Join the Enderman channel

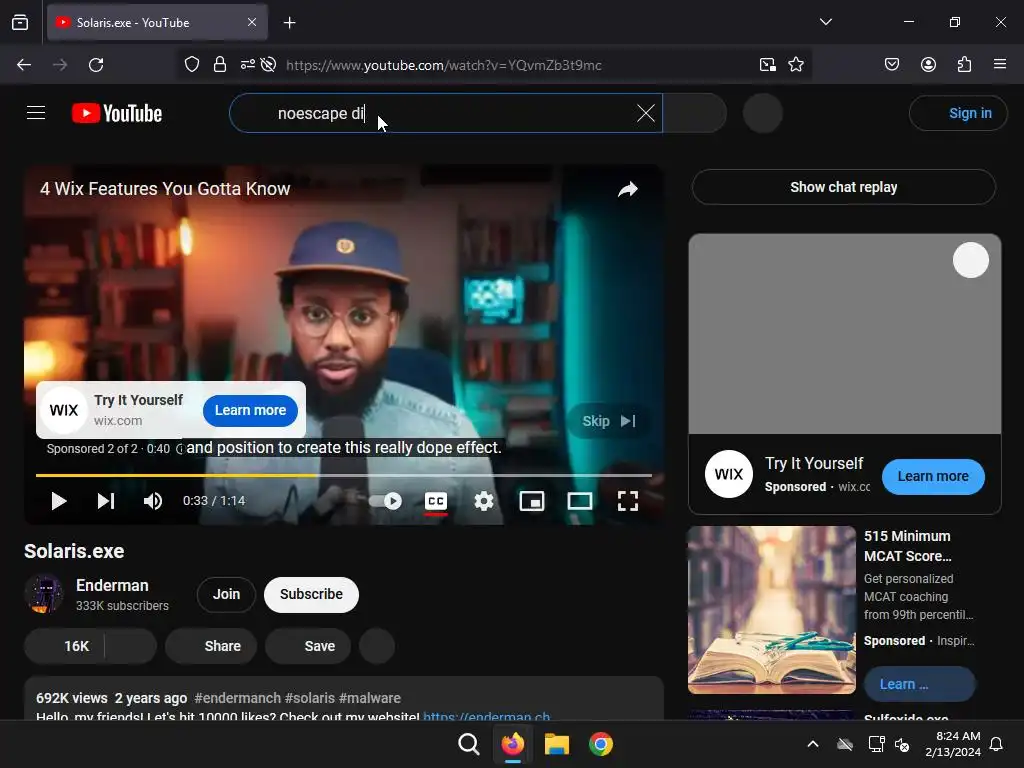(x=226, y=594)
